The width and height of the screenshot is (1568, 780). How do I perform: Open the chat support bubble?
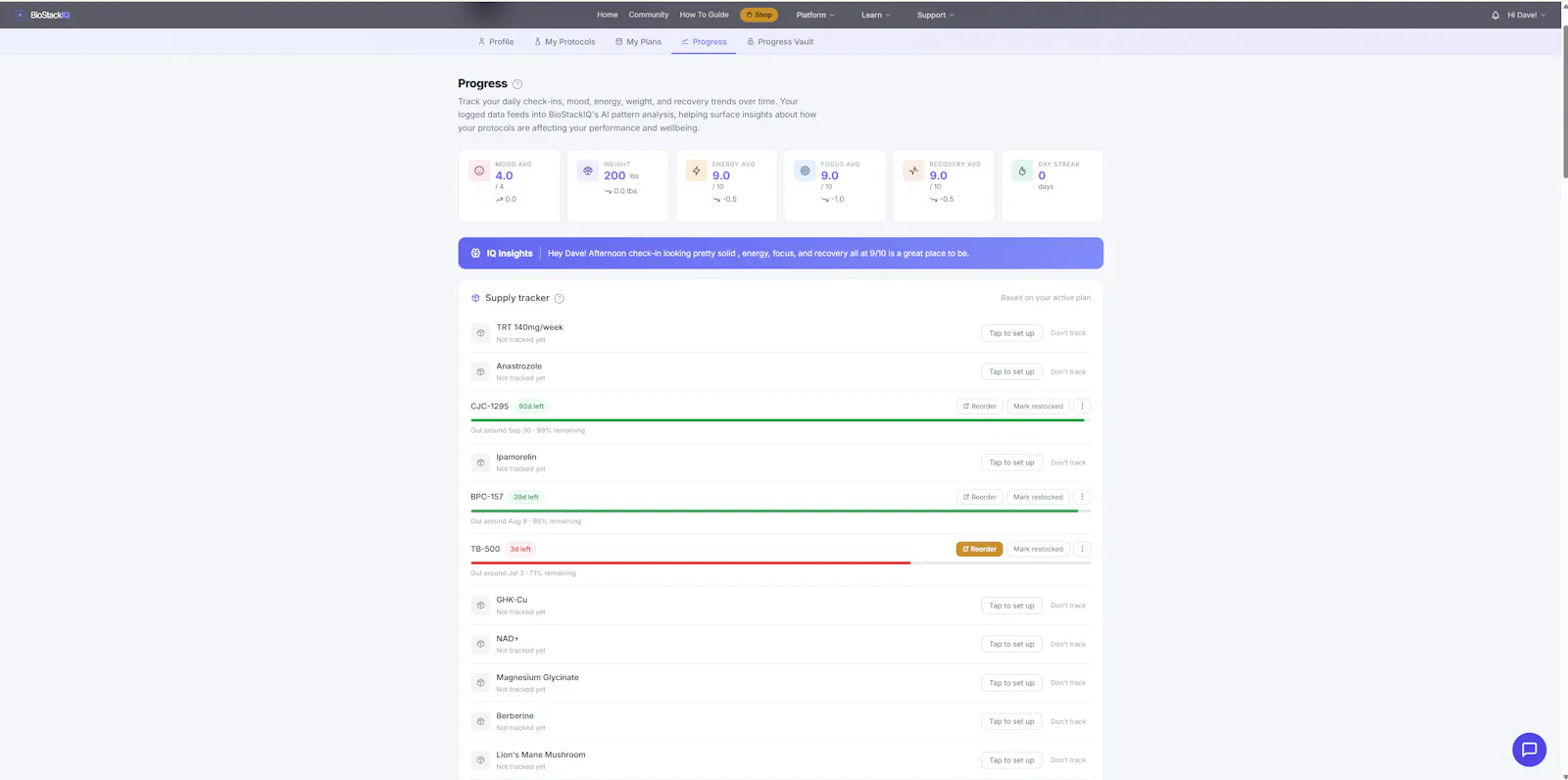1529,750
